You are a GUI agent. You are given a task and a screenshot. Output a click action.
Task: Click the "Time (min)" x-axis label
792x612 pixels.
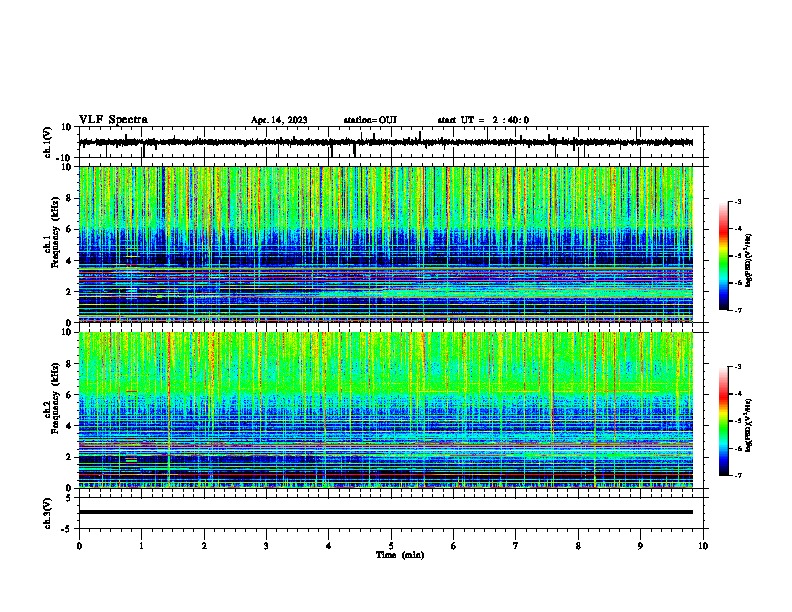pos(400,555)
